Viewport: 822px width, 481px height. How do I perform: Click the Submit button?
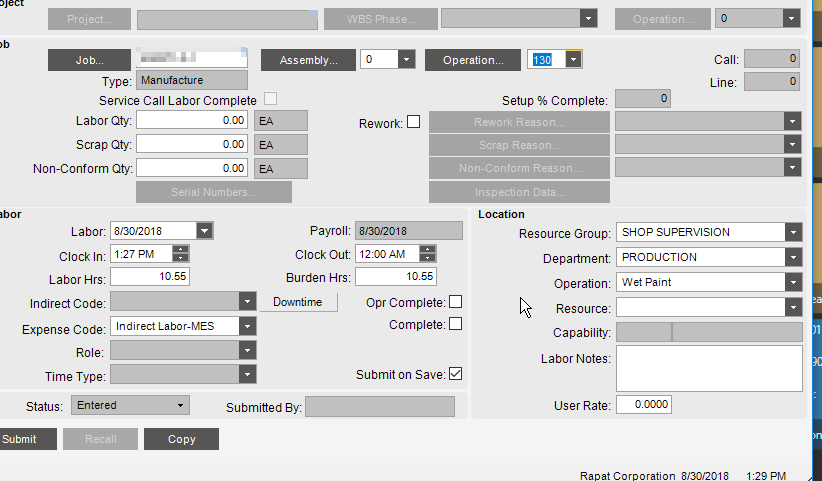[26, 439]
